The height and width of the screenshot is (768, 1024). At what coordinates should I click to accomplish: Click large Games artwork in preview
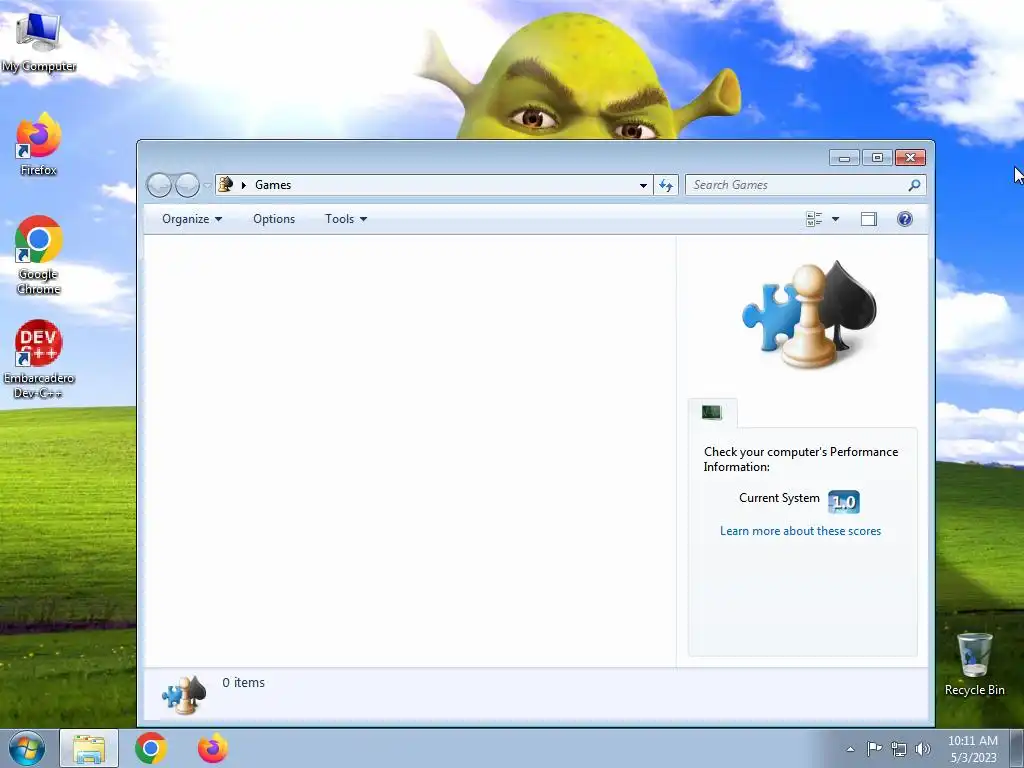tap(808, 315)
